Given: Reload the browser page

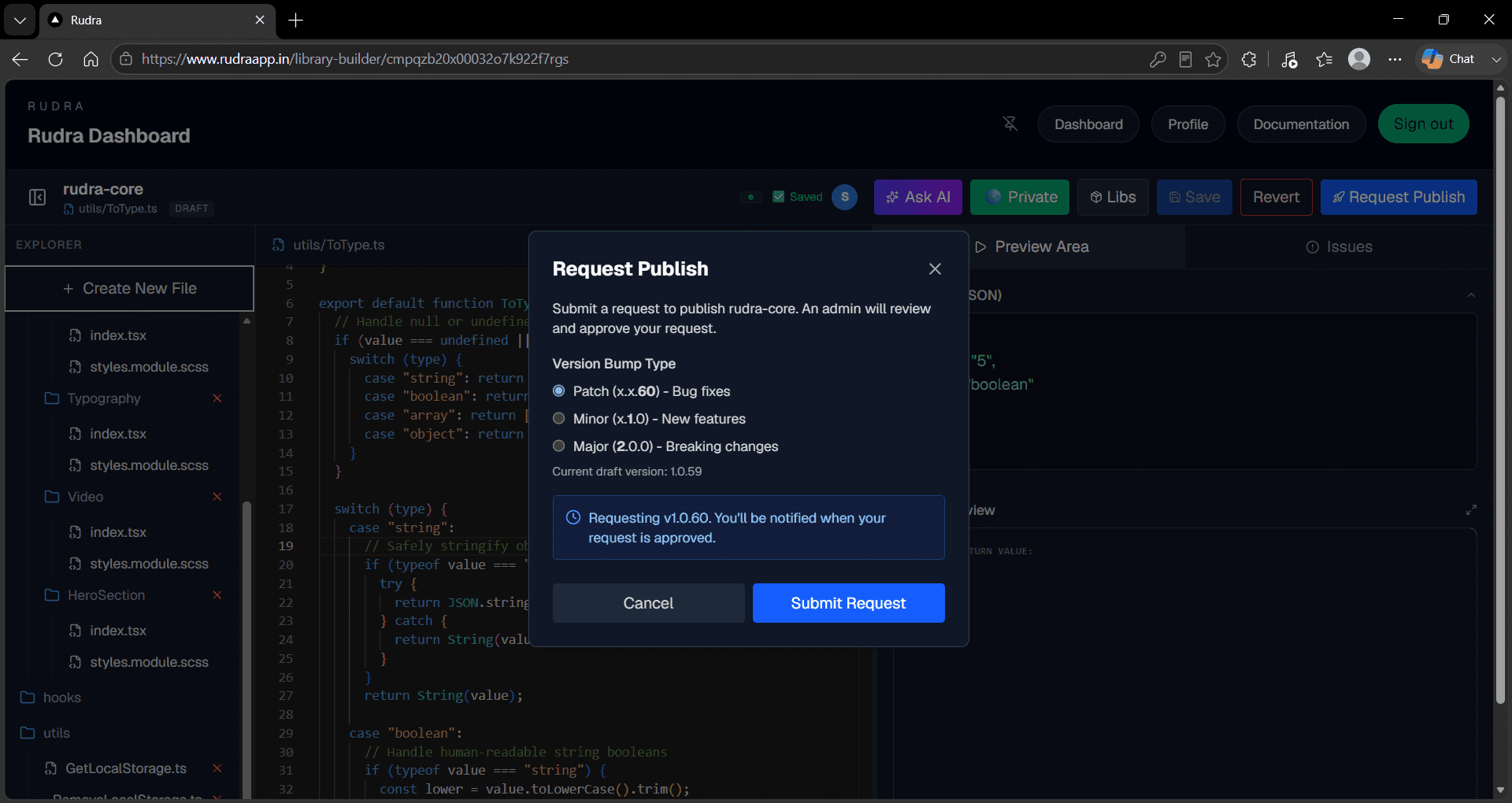Looking at the screenshot, I should [x=55, y=59].
